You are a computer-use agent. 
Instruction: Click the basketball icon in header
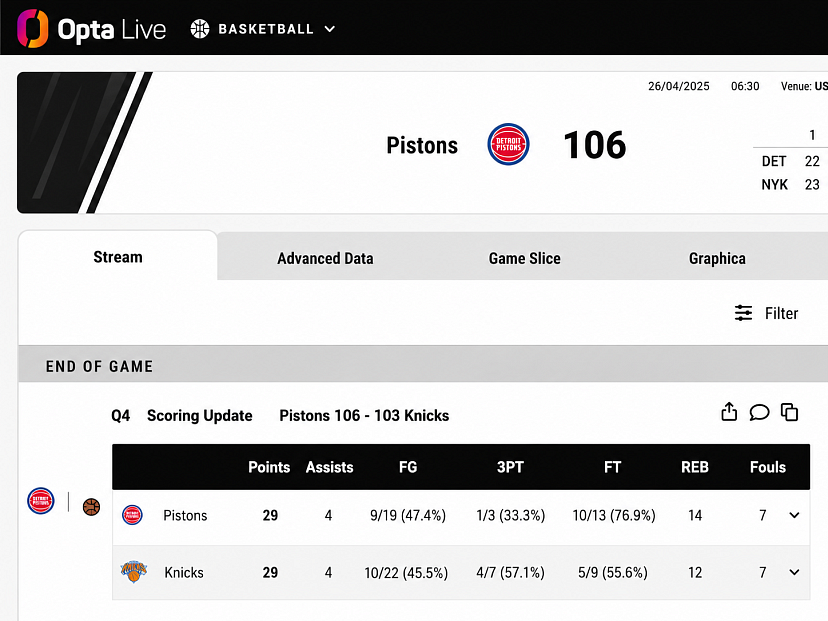(200, 29)
